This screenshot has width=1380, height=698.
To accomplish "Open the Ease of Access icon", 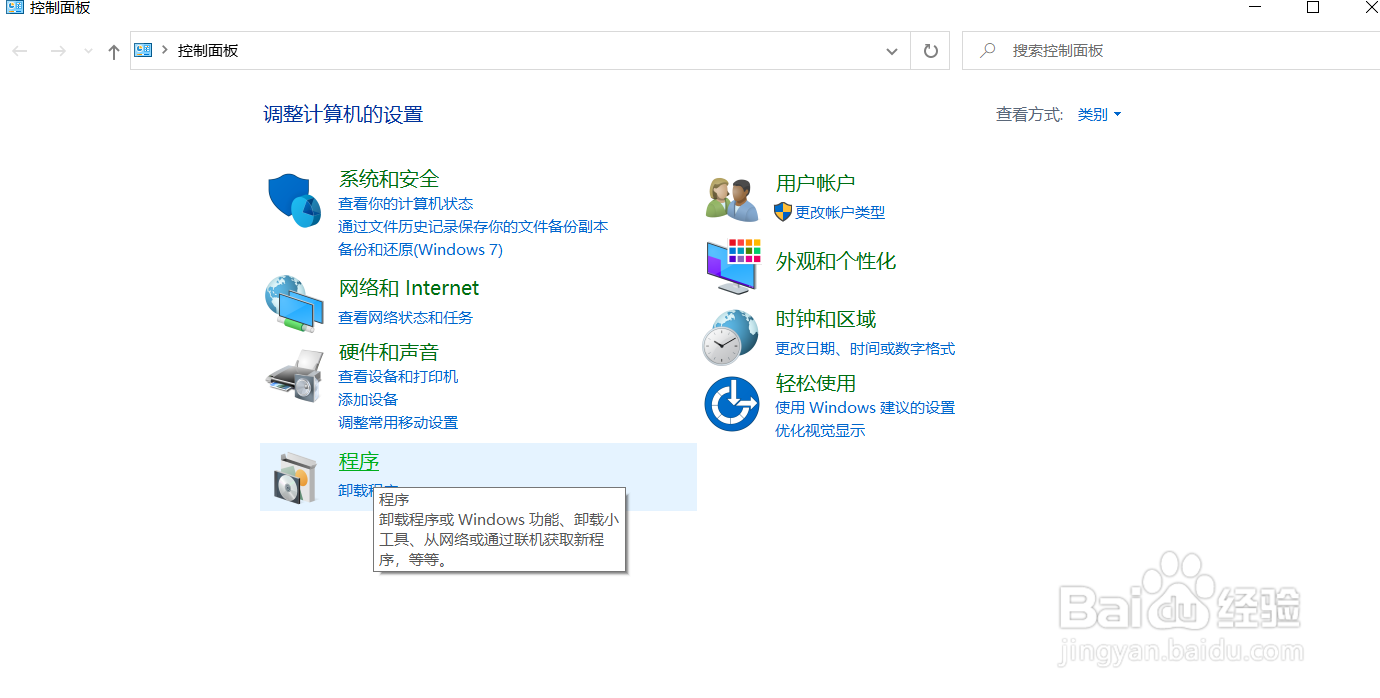I will [x=732, y=404].
